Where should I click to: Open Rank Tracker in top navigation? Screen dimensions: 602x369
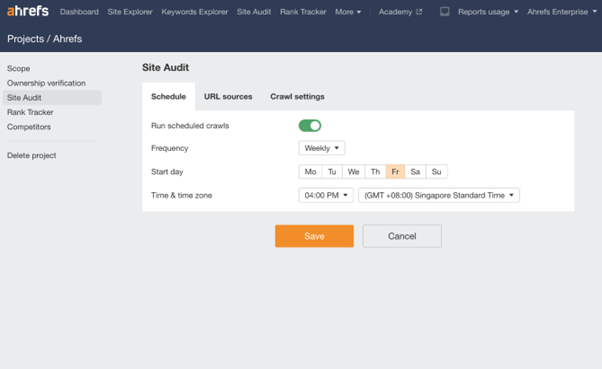pos(303,12)
